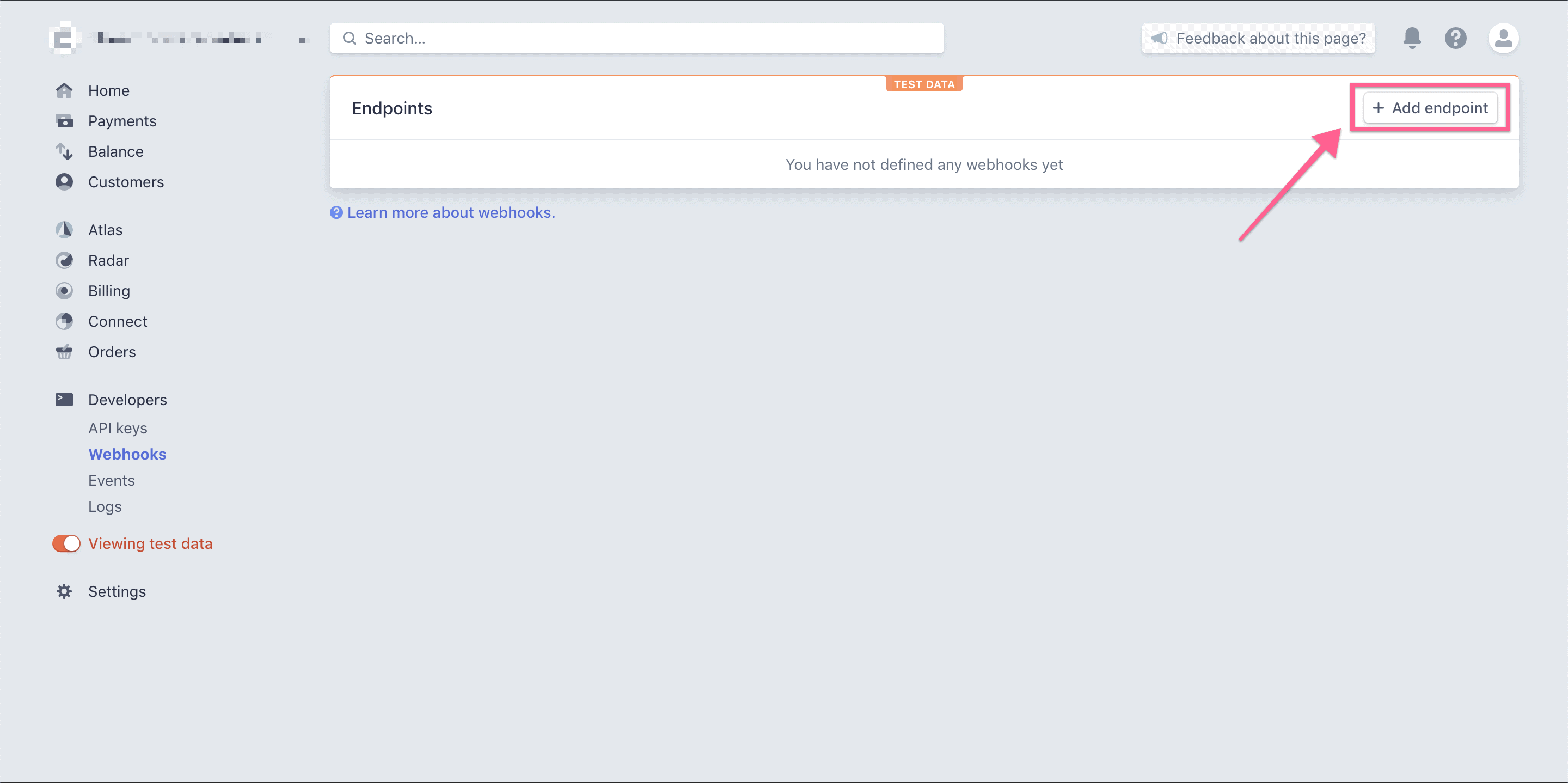Select the Billing circle icon

(x=64, y=290)
